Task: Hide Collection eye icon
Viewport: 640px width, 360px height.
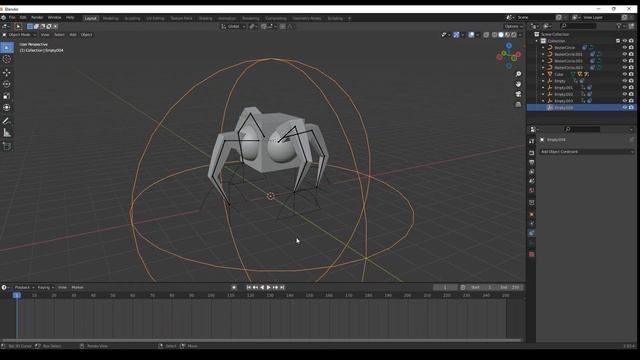Action: [624, 41]
